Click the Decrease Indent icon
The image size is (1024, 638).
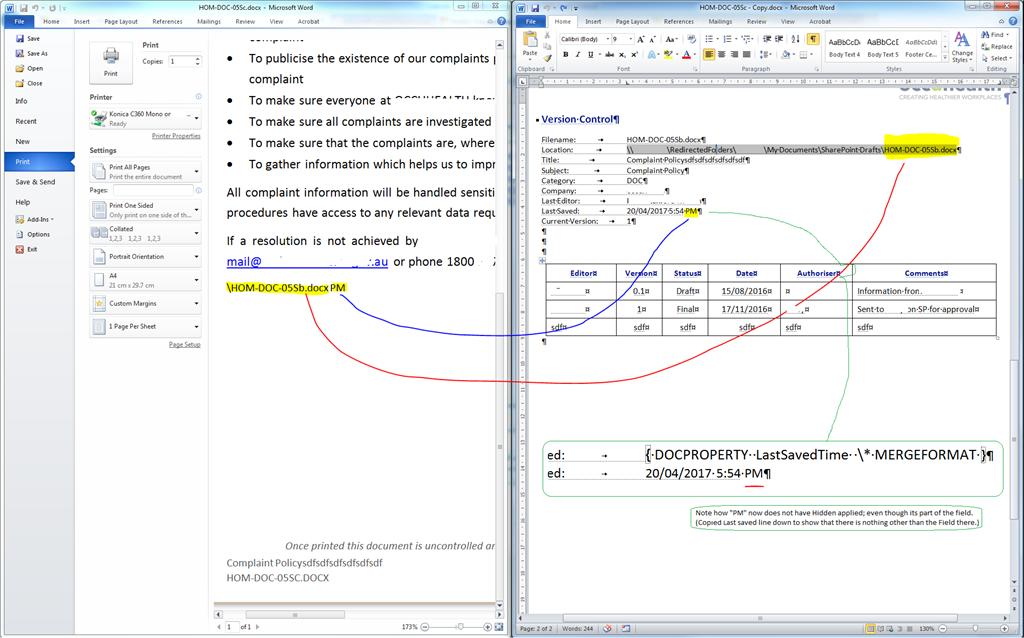pos(767,39)
